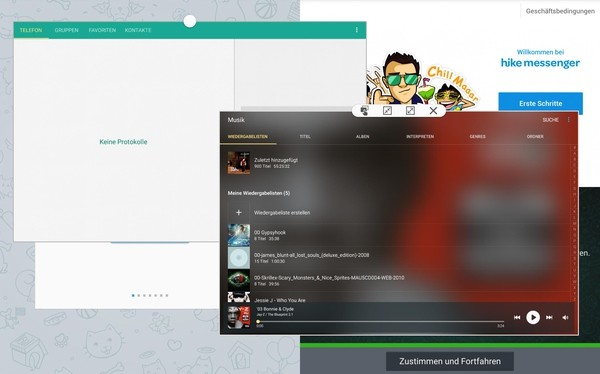Click the volume speaker icon in the player
The height and width of the screenshot is (374, 600).
[565, 317]
